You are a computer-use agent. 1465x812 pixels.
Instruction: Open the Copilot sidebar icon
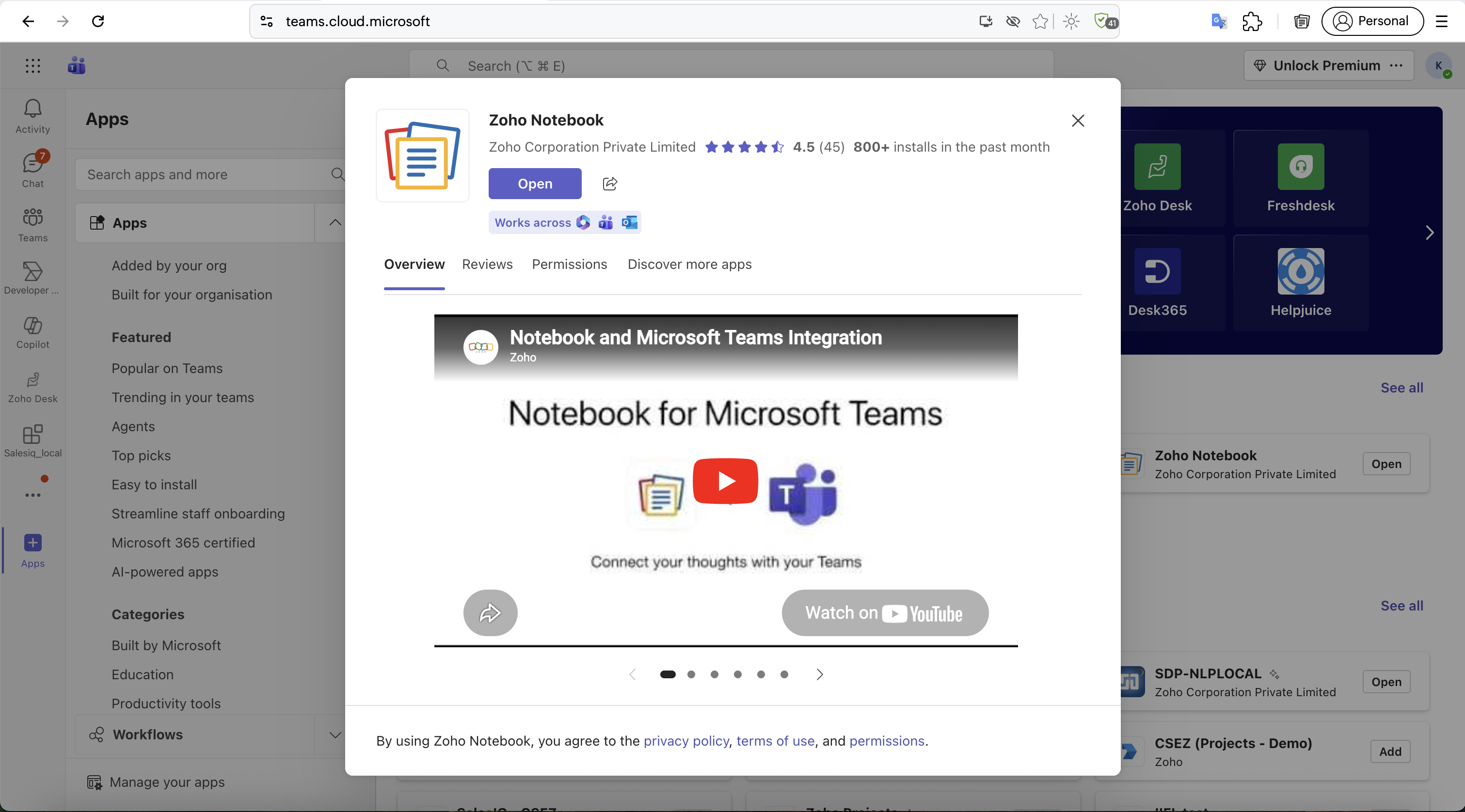coord(32,332)
